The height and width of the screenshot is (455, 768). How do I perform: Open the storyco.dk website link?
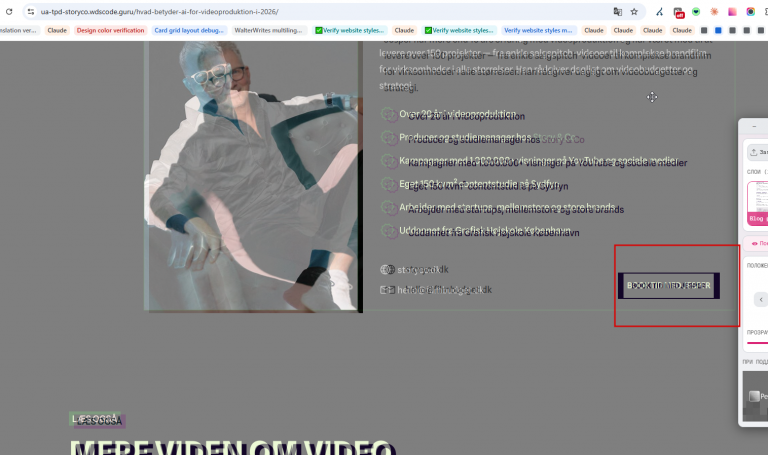(x=423, y=269)
